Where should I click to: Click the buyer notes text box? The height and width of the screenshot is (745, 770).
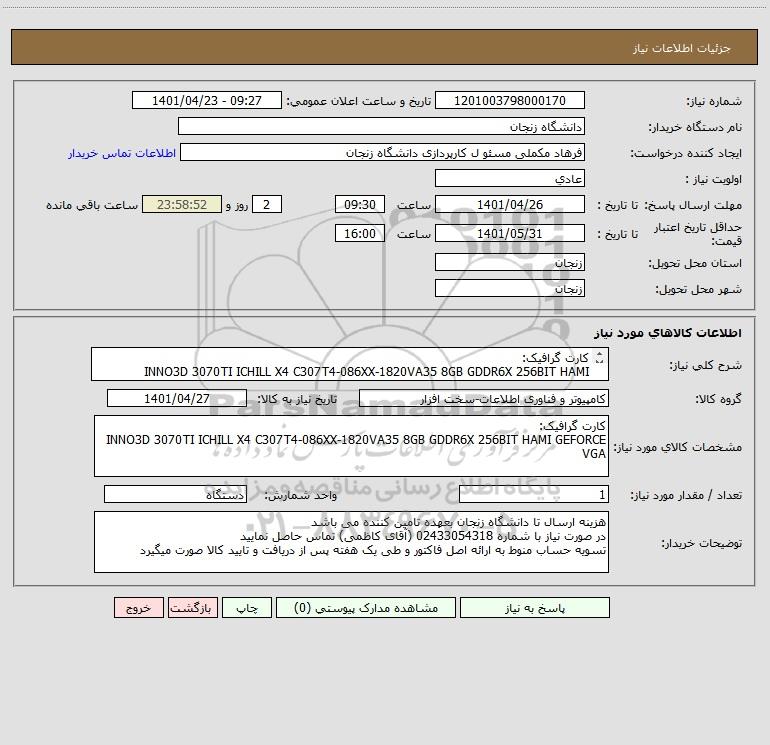coord(351,542)
